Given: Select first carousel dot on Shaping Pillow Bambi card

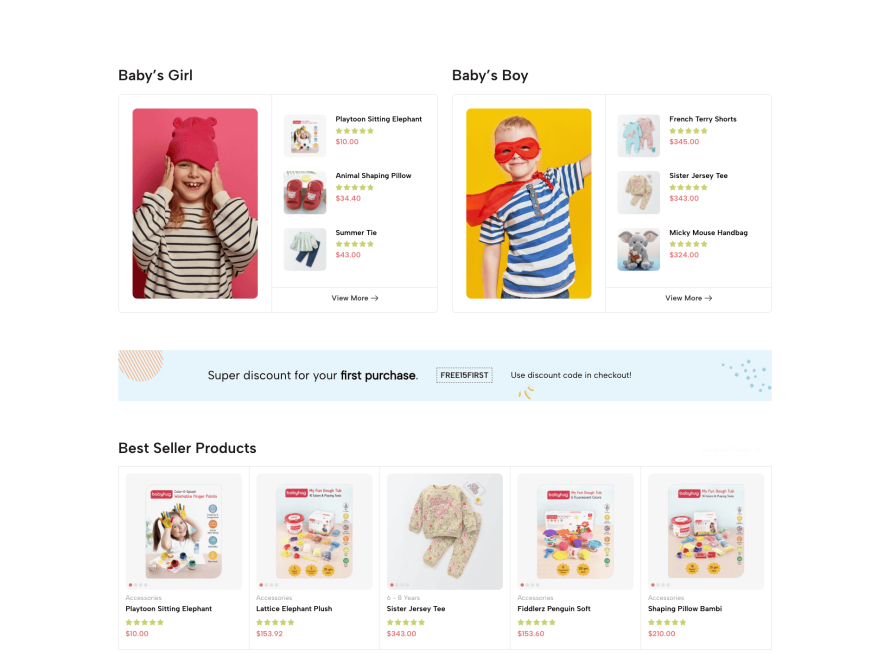Looking at the screenshot, I should click(653, 585).
